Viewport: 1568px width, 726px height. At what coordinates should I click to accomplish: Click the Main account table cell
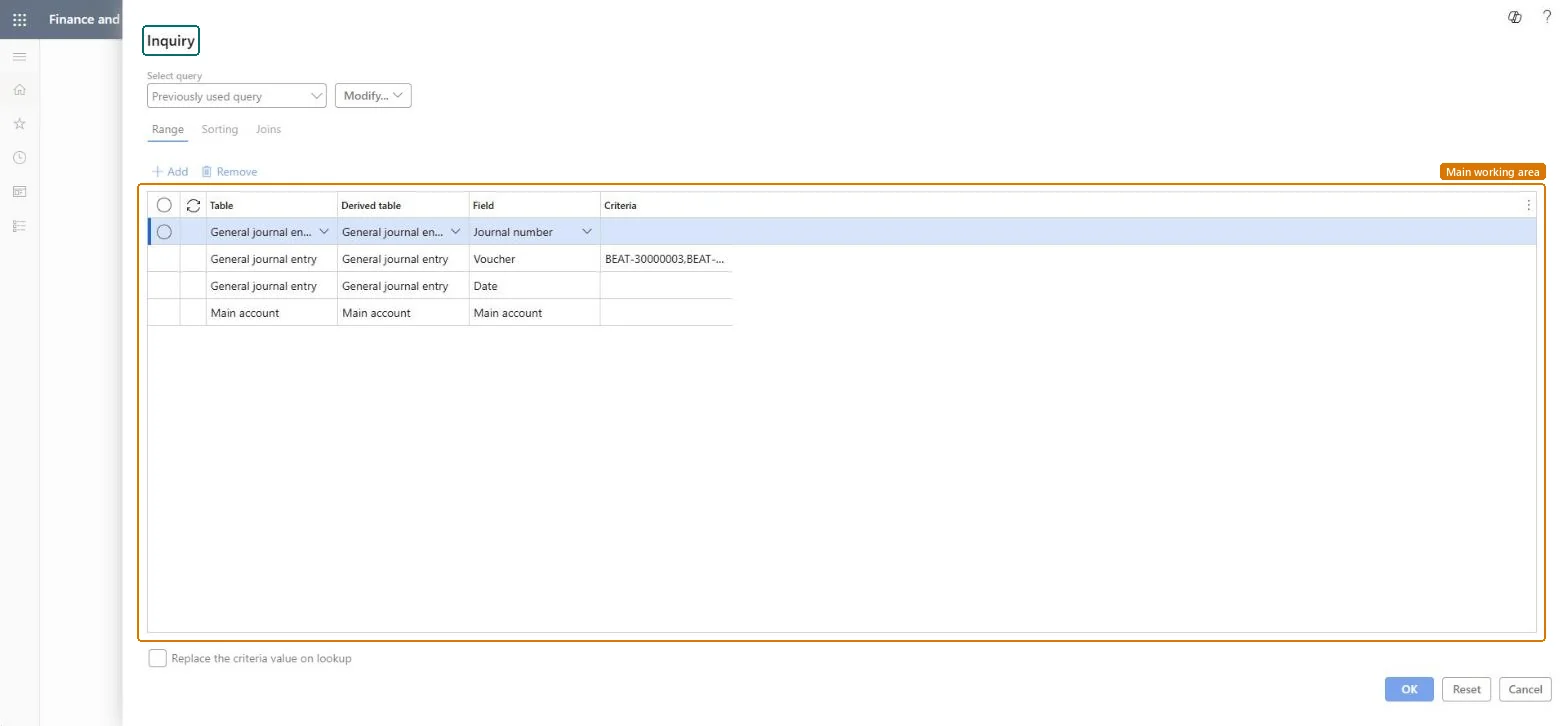(x=272, y=313)
